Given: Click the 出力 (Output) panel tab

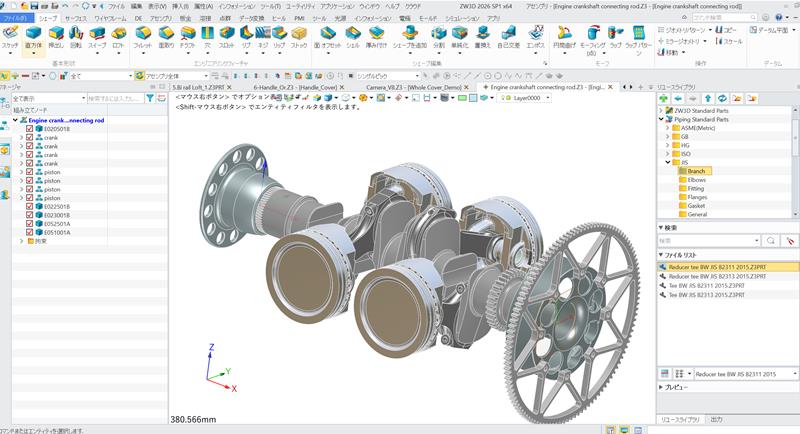Looking at the screenshot, I should pyautogui.click(x=716, y=419).
